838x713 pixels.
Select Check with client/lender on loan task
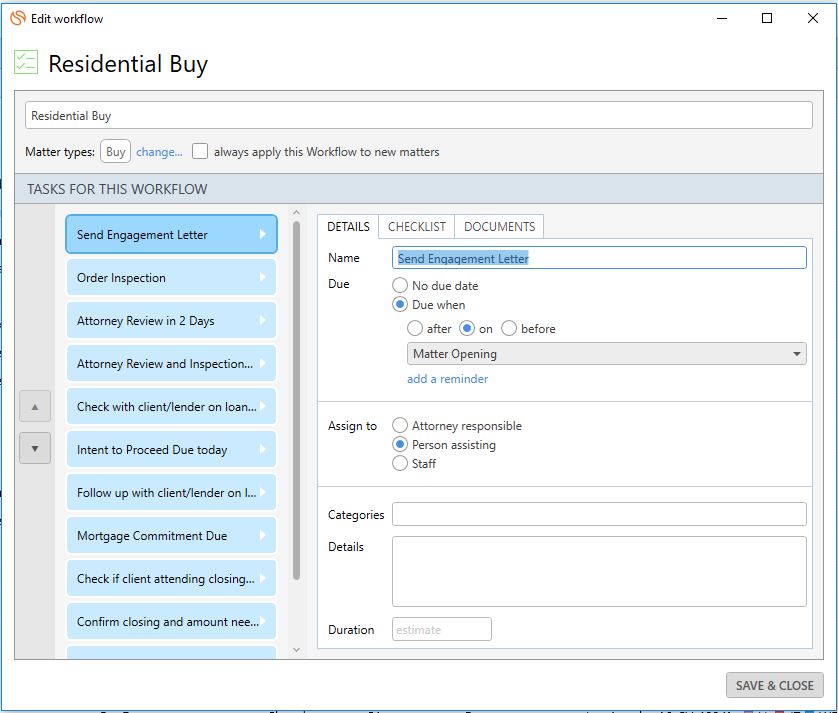click(172, 406)
